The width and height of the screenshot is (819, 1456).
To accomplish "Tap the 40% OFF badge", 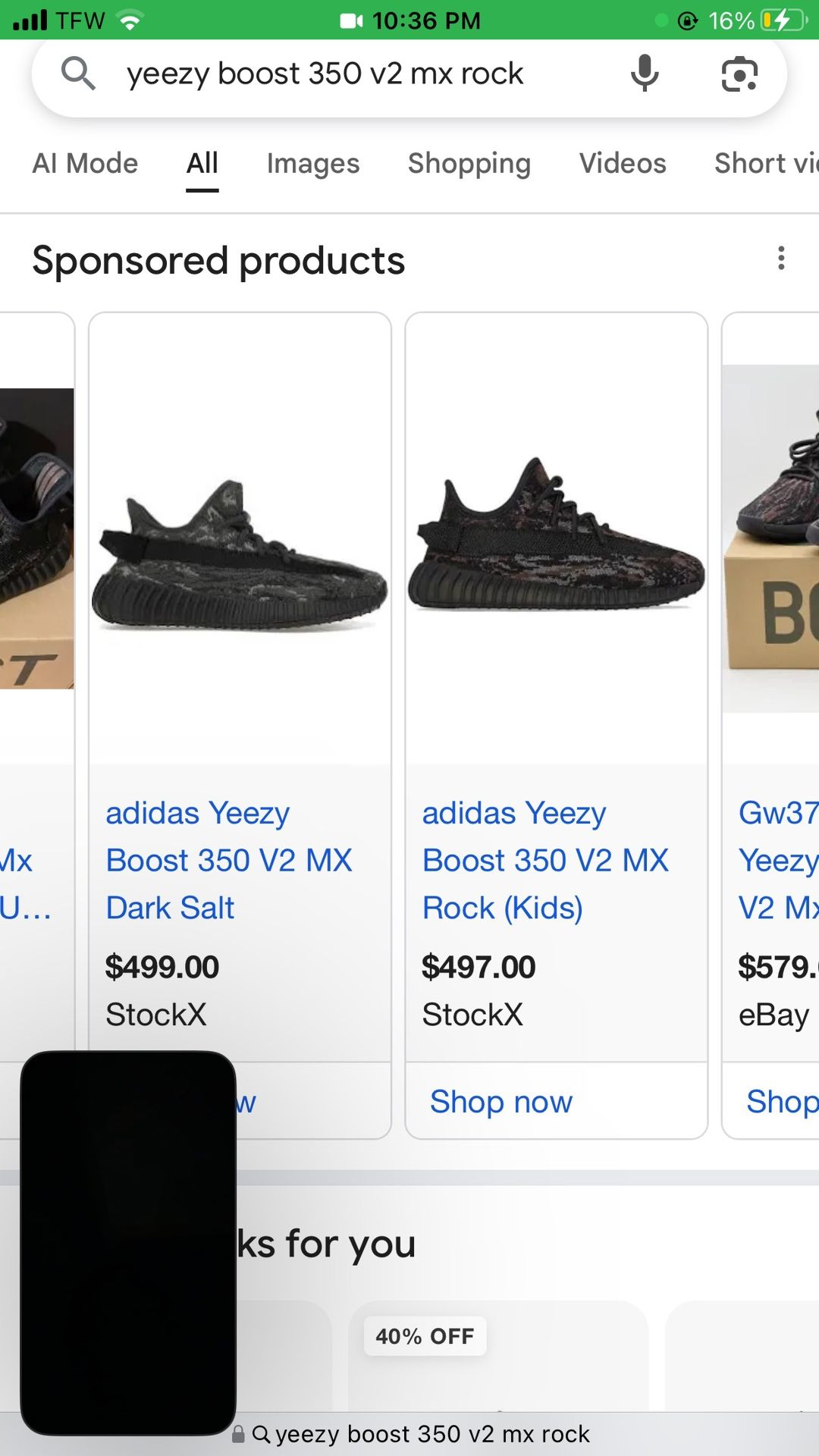I will click(x=423, y=1335).
